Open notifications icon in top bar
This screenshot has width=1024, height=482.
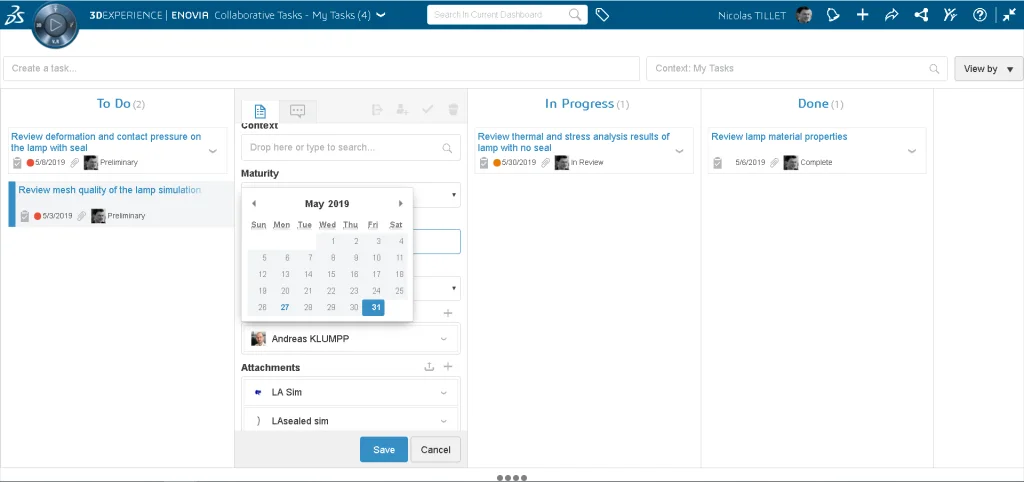click(x=833, y=15)
